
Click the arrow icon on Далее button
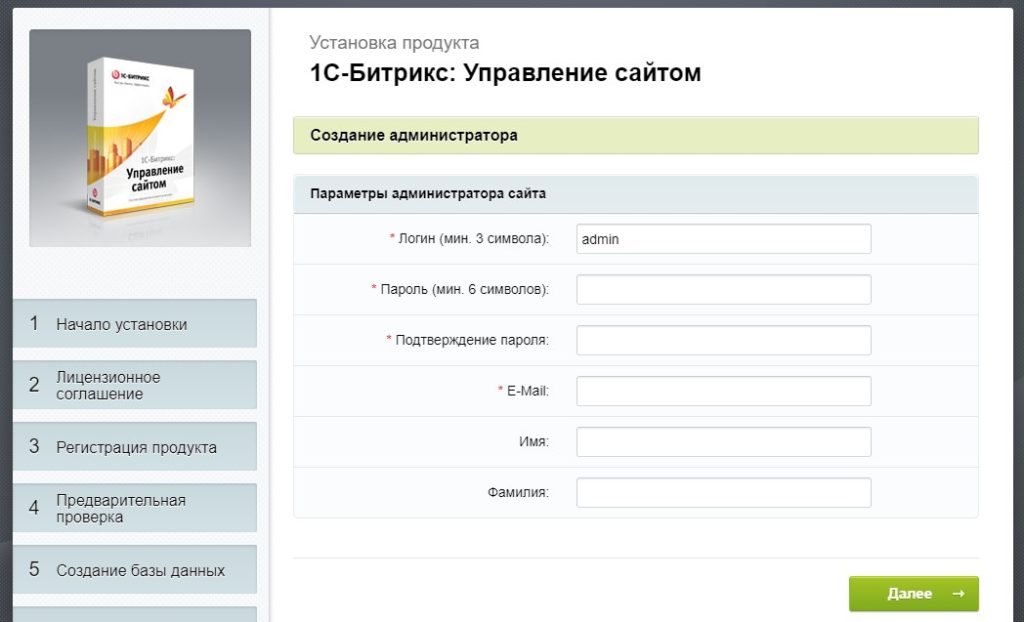click(958, 593)
